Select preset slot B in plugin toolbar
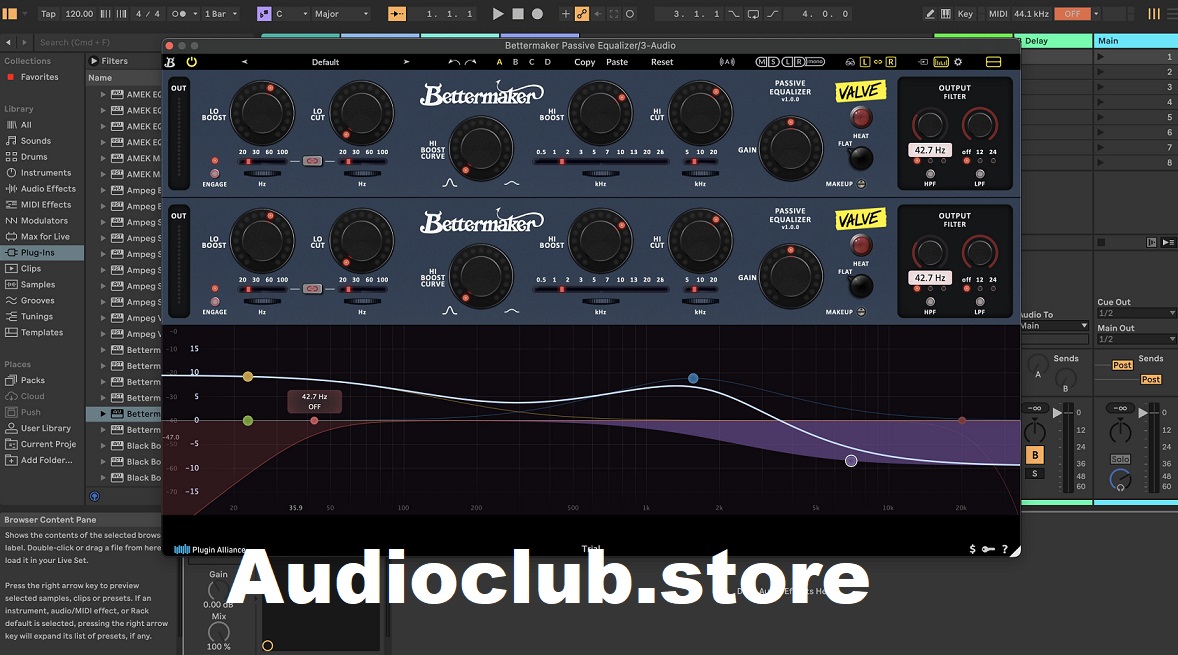The image size is (1178, 655). tap(515, 62)
